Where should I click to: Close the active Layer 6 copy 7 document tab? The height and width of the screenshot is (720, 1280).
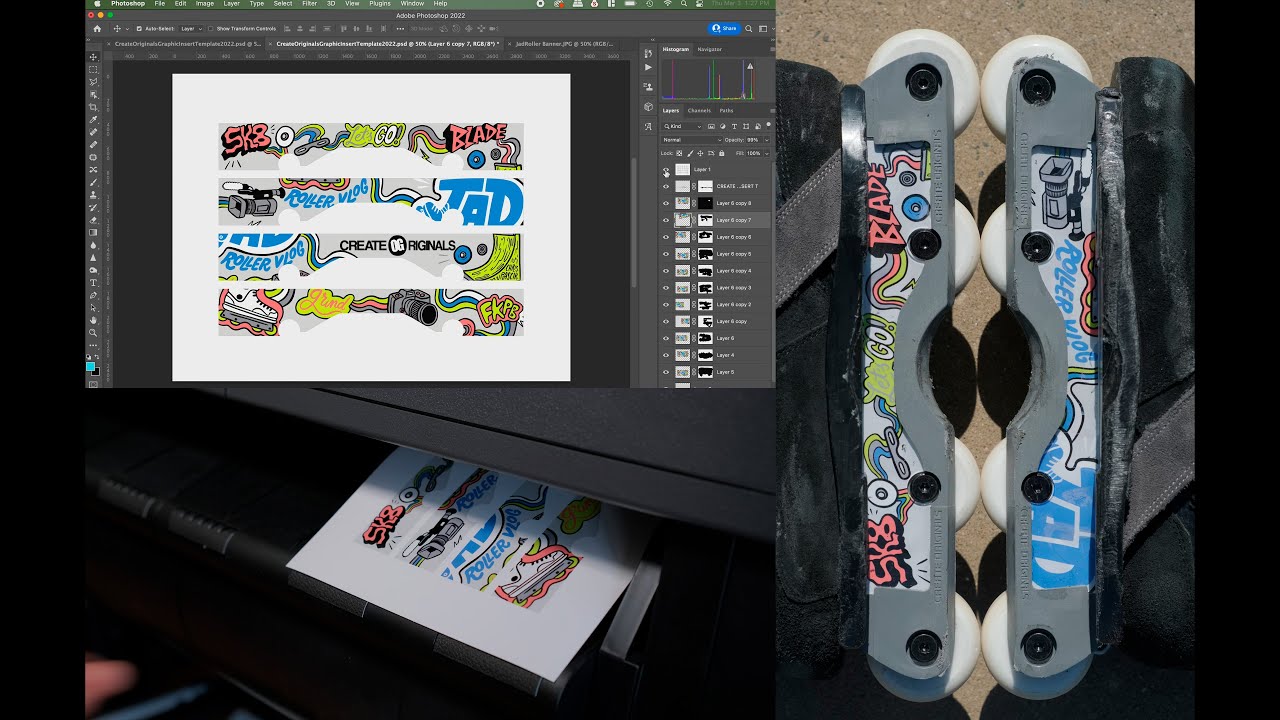(270, 44)
